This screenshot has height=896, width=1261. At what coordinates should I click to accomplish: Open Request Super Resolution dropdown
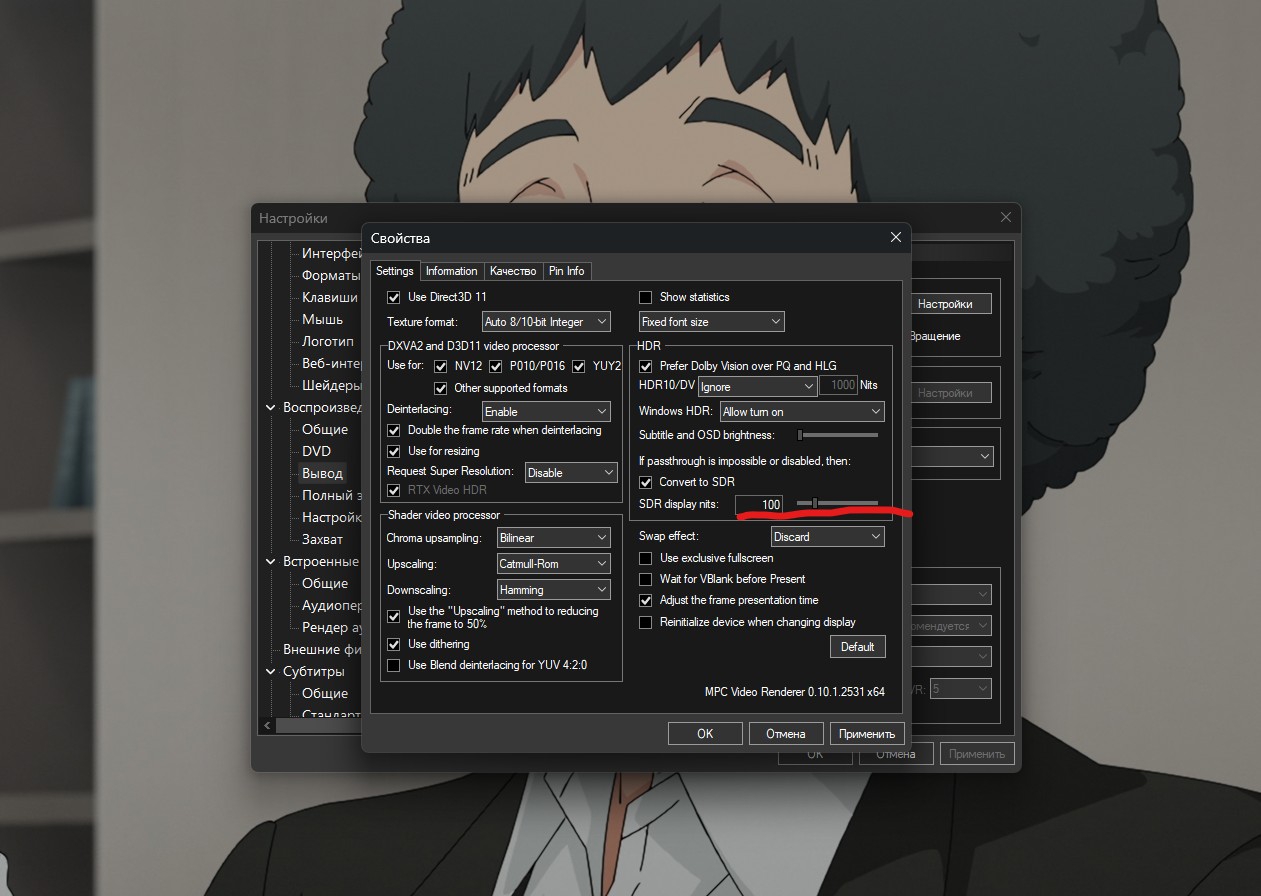tap(571, 472)
